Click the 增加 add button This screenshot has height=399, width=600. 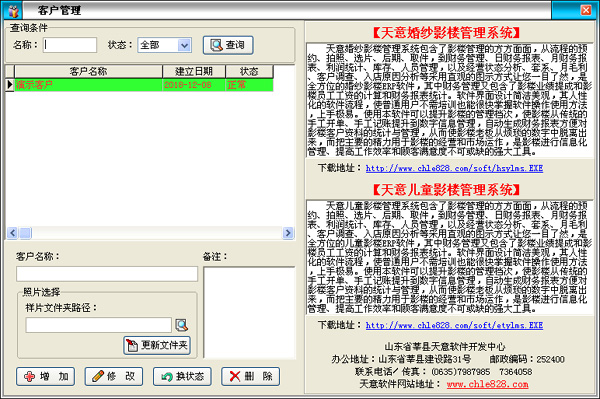tap(46, 376)
